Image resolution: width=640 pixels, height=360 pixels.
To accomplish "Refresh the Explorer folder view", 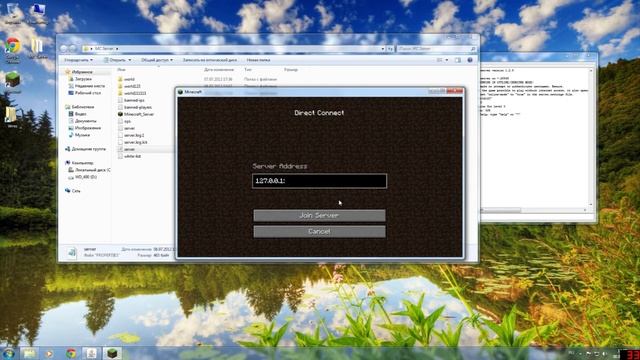I will (390, 49).
